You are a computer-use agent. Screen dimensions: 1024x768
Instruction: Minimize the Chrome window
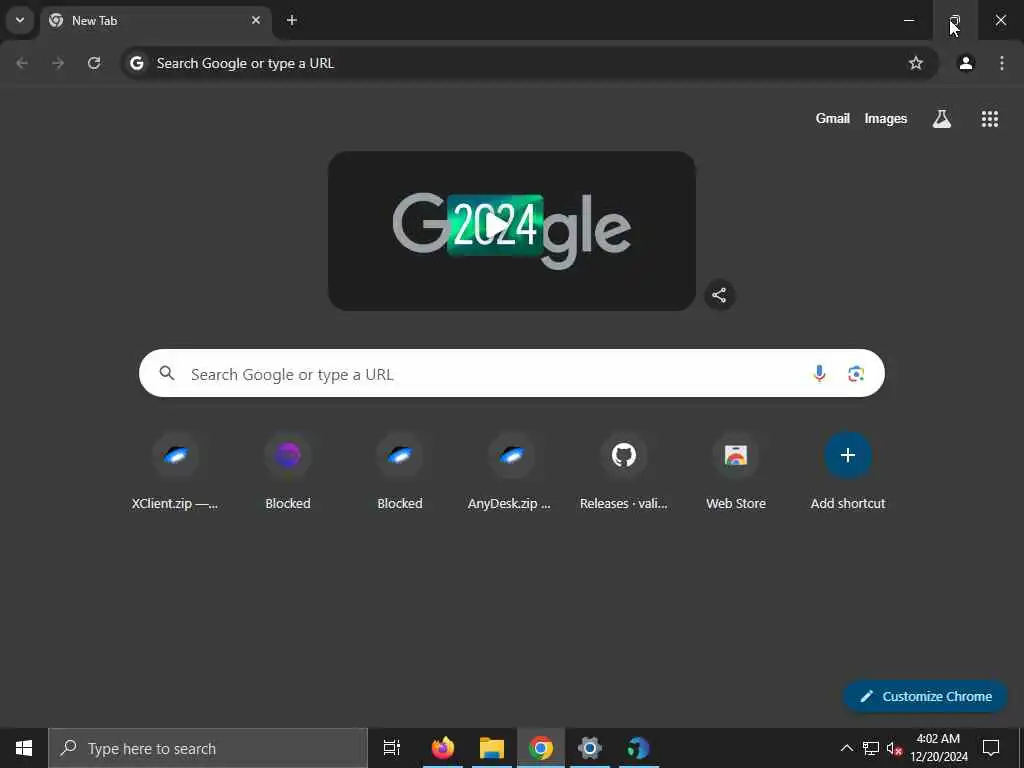[x=908, y=20]
